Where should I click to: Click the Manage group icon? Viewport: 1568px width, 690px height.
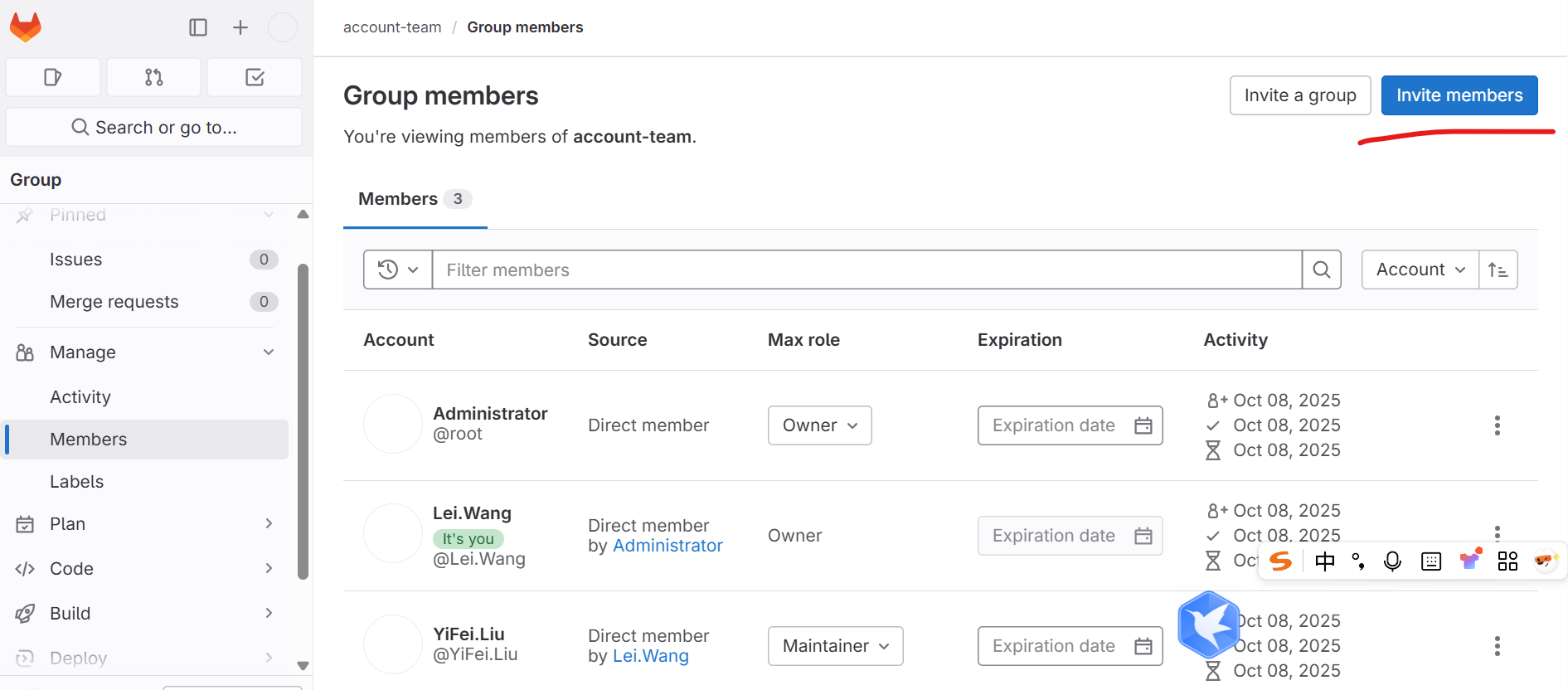pyautogui.click(x=25, y=352)
